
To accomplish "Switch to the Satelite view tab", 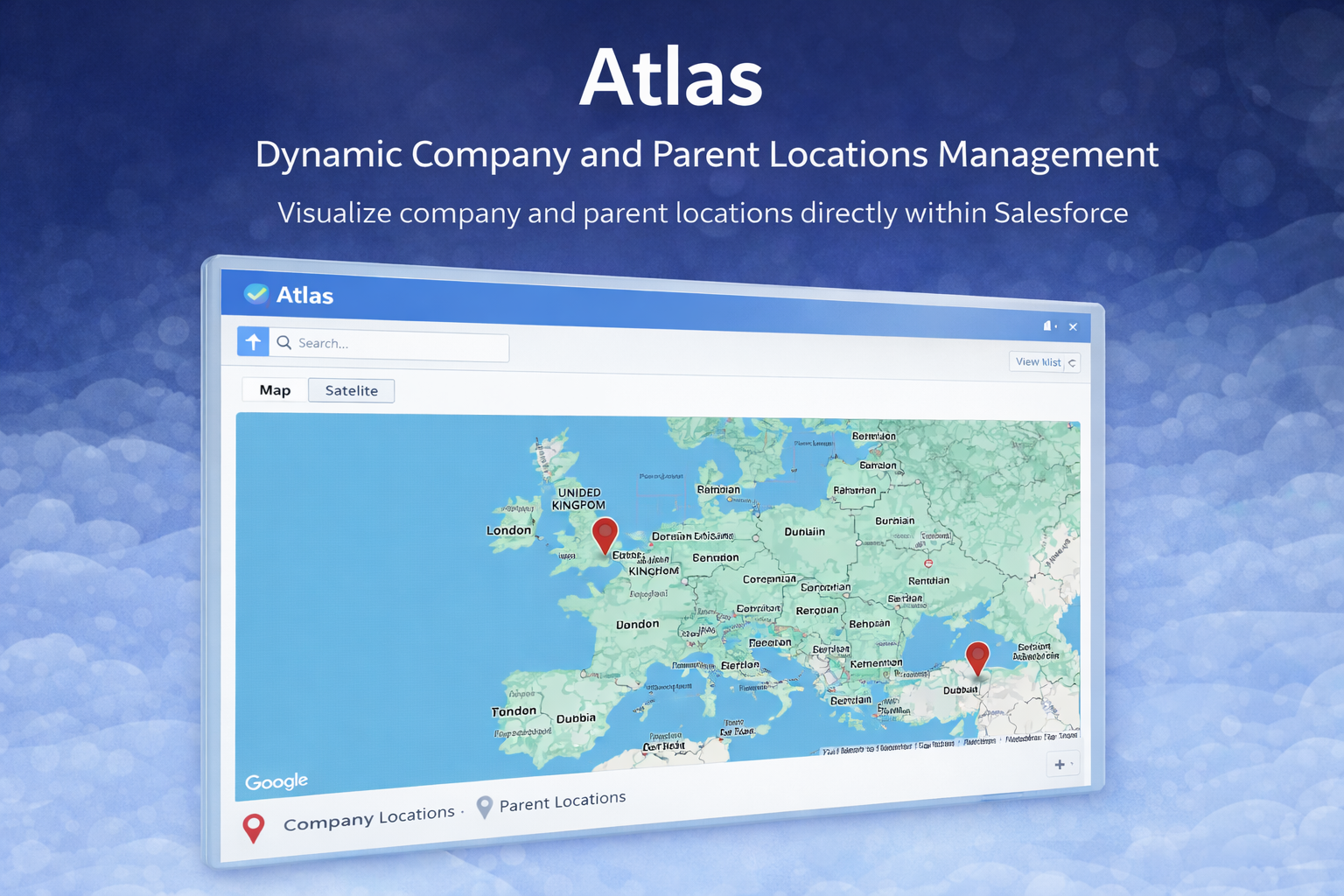I will pyautogui.click(x=351, y=390).
